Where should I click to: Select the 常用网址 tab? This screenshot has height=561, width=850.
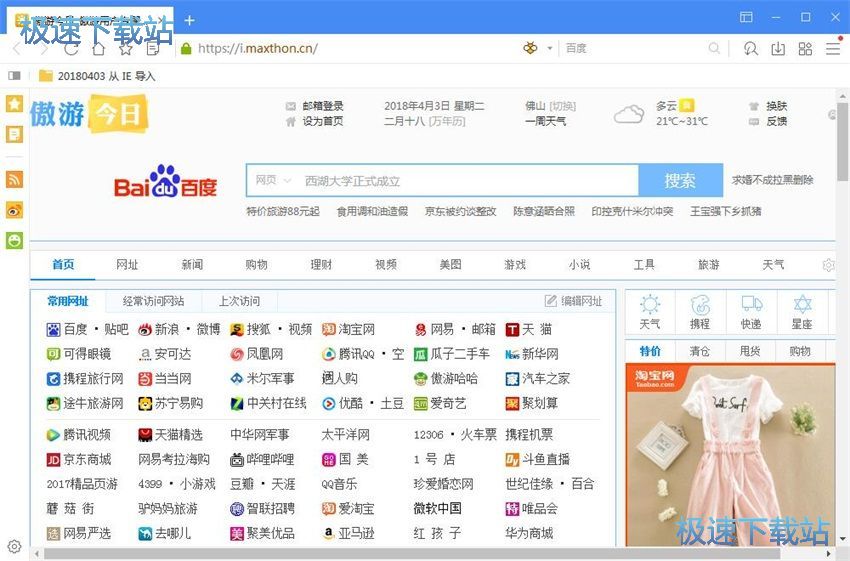(68, 301)
